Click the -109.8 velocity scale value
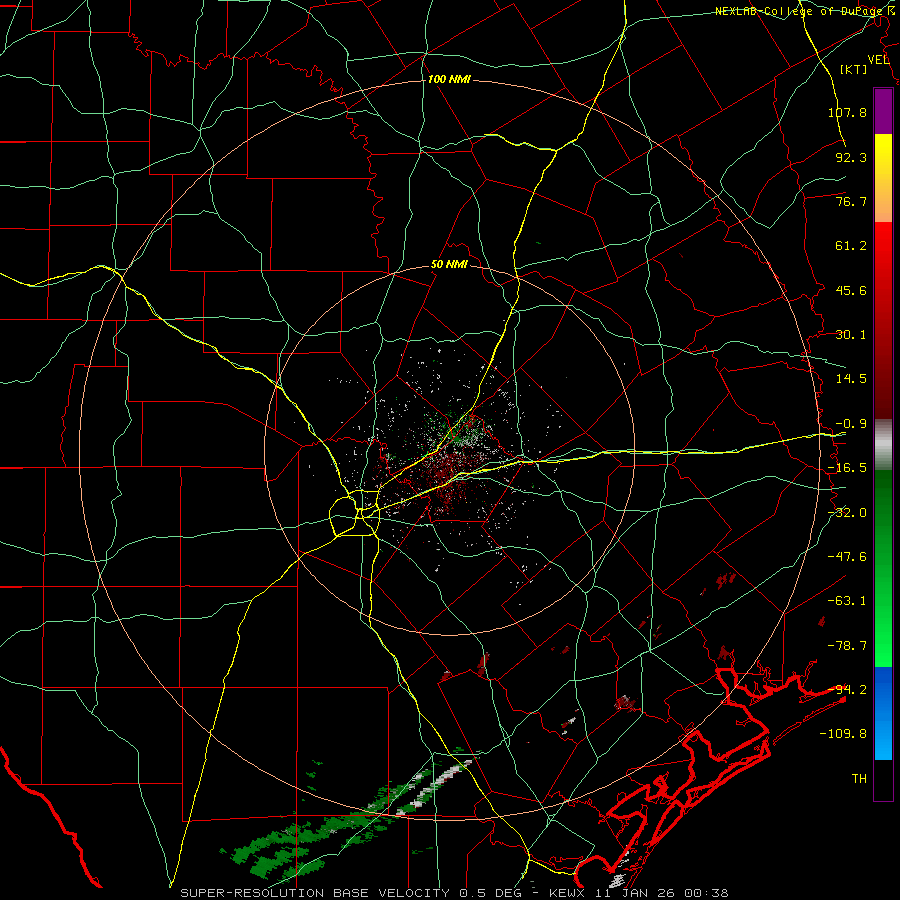This screenshot has width=900, height=900. (843, 734)
